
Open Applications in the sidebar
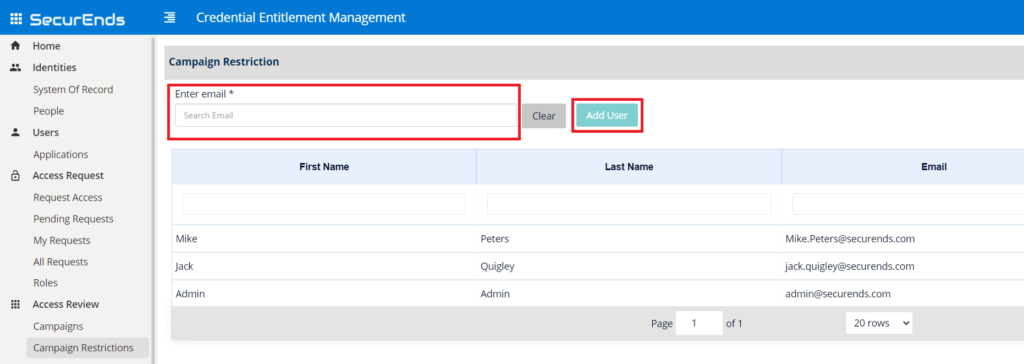pyautogui.click(x=61, y=154)
